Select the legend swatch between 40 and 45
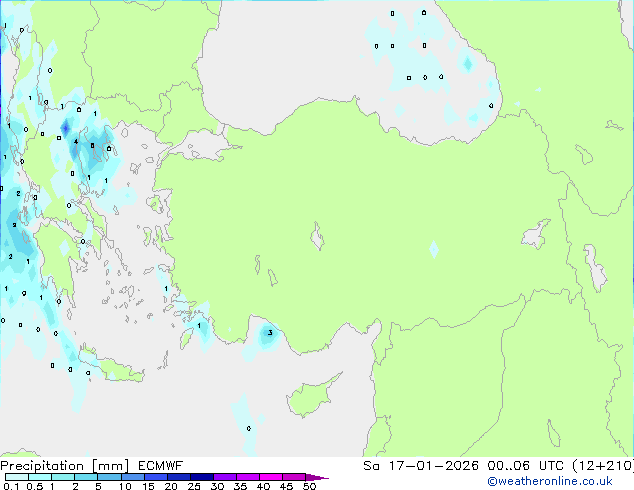634x490 pixels. click(x=275, y=477)
